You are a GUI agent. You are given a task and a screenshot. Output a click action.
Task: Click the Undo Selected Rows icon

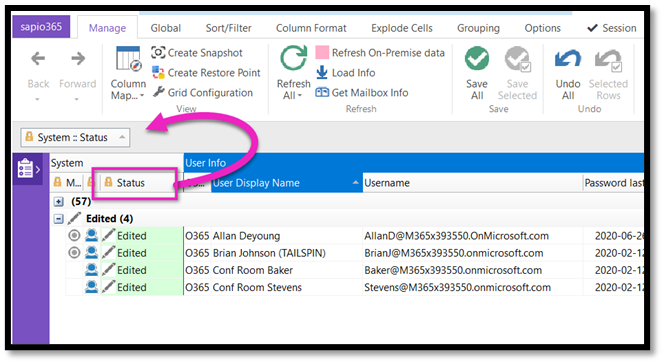[x=608, y=60]
